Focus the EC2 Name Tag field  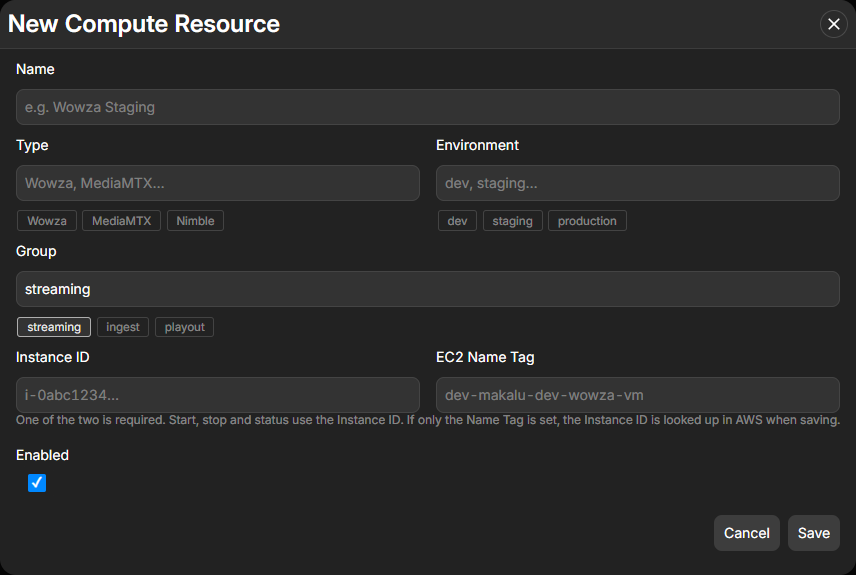638,395
